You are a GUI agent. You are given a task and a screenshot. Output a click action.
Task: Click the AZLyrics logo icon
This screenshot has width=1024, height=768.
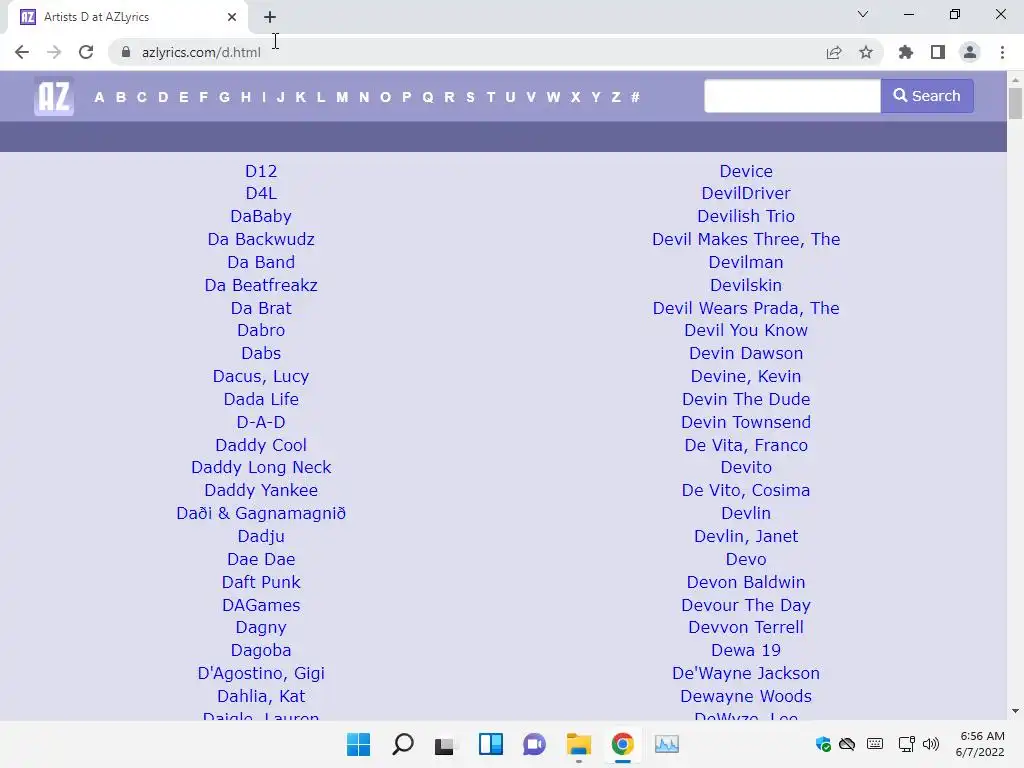tap(54, 97)
